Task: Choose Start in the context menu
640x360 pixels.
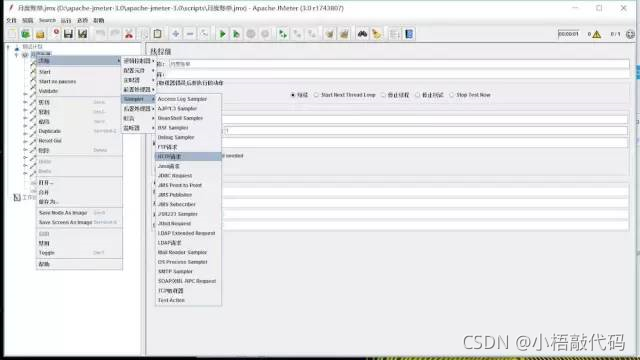Action: [79, 72]
